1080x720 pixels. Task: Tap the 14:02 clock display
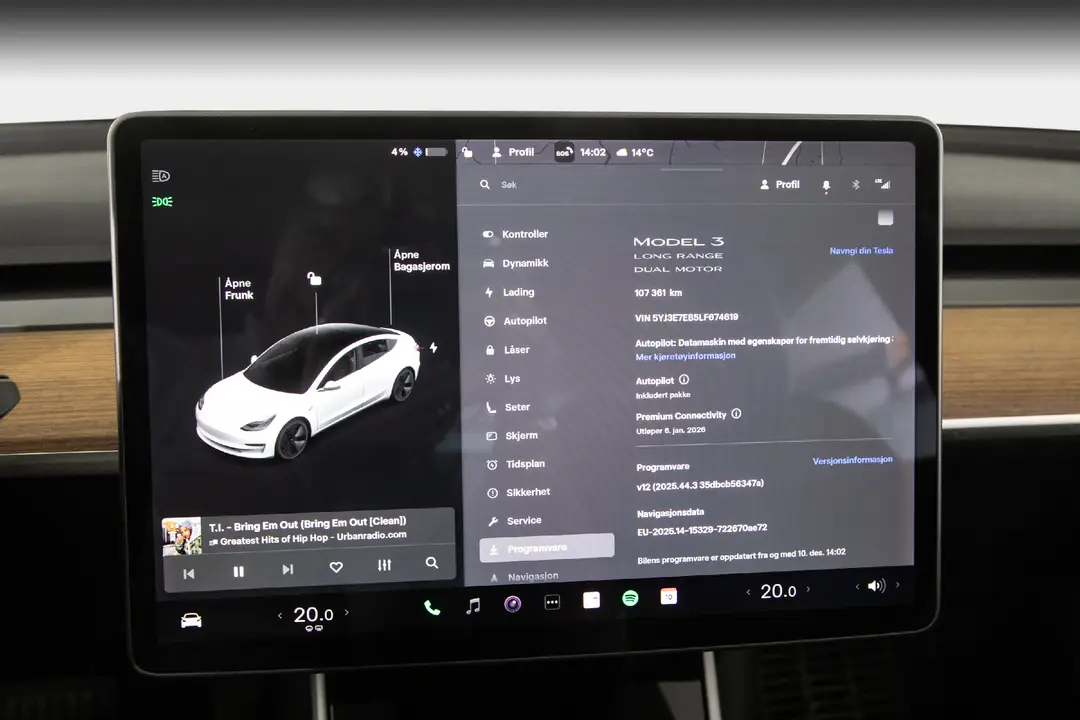593,152
